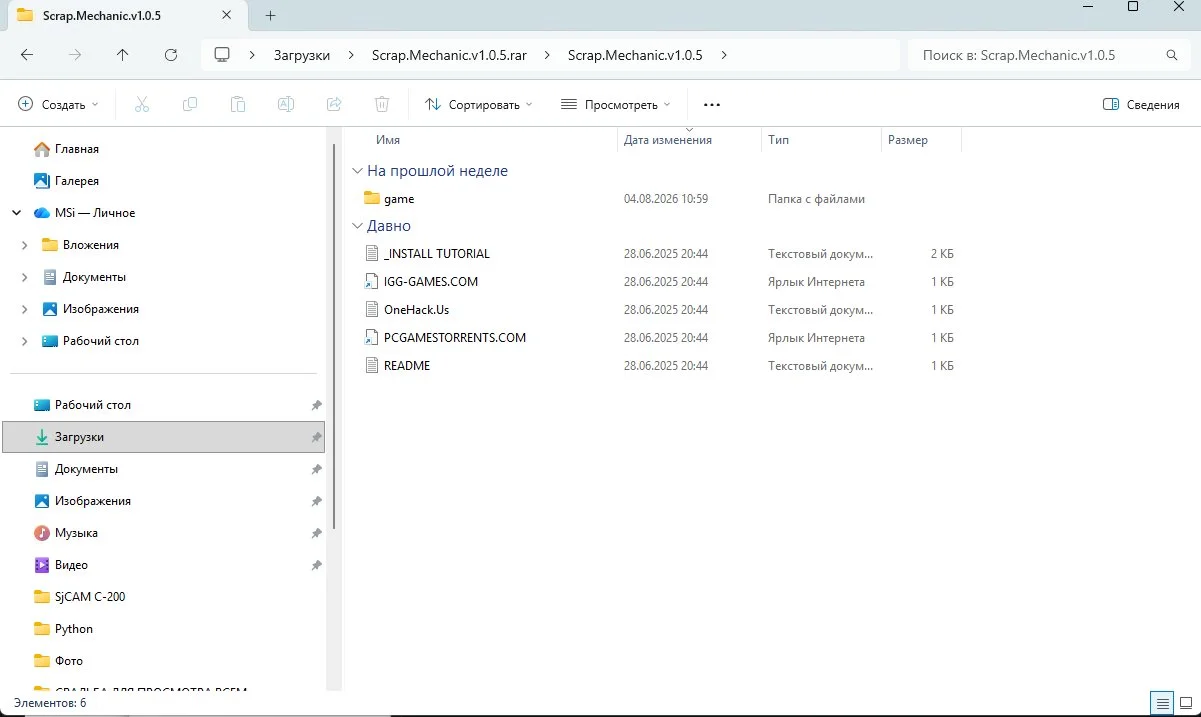1201x717 pixels.
Task: Click the navigation pane vertical scrollbar
Action: [x=334, y=335]
